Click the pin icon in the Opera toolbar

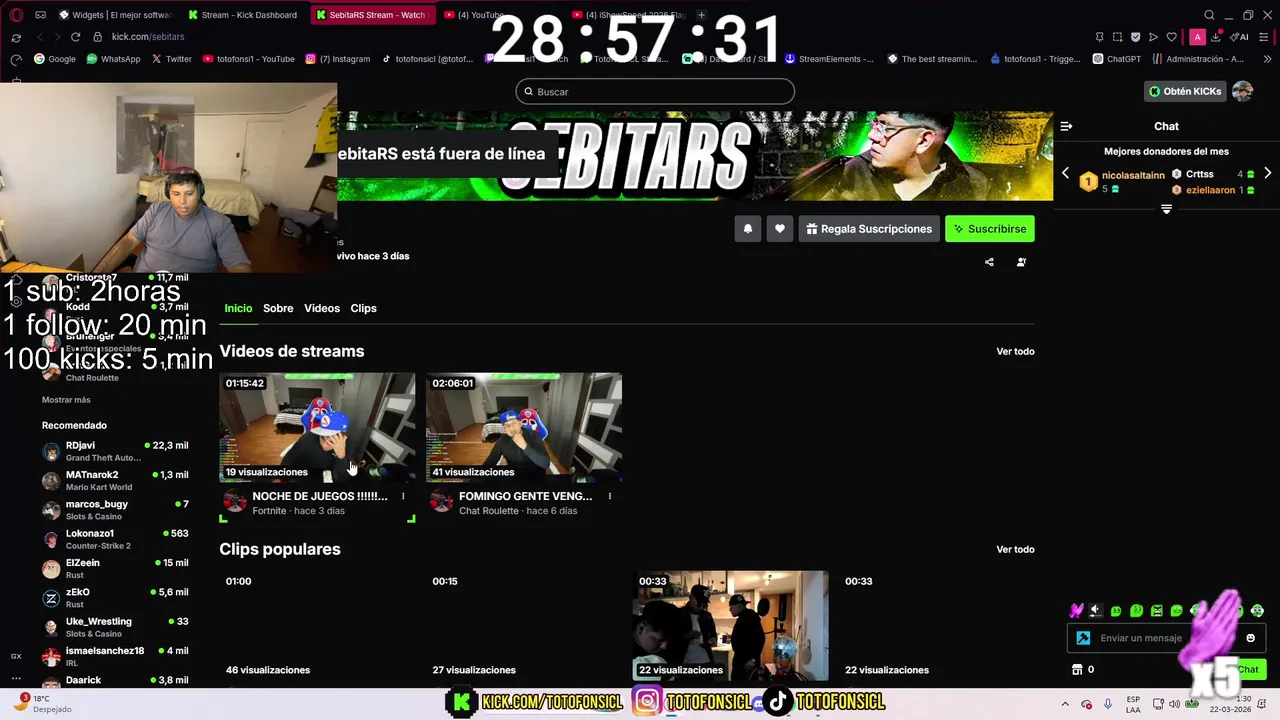click(x=1100, y=37)
